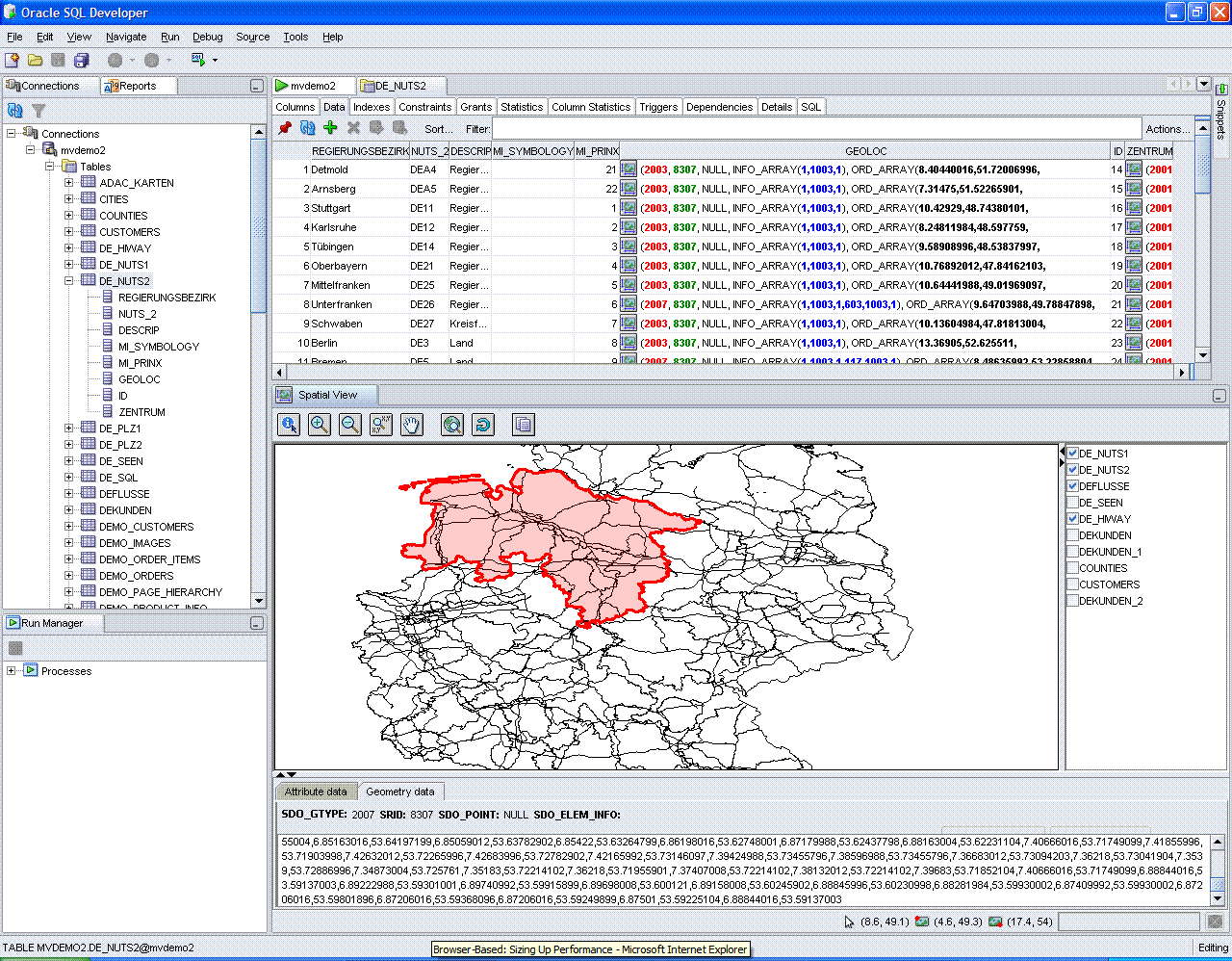Image resolution: width=1232 pixels, height=961 pixels.
Task: Click the zoom to full extent globe icon
Action: click(452, 425)
